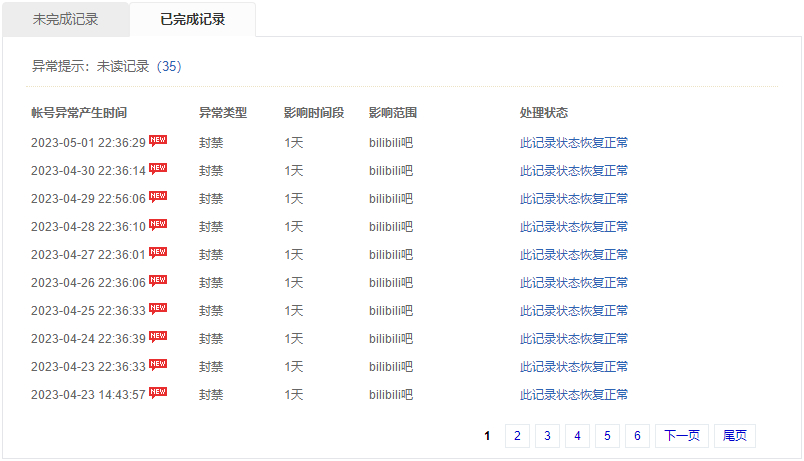This screenshot has width=804, height=461.
Task: Click NEW badge on 2023-04-26 22:36:06 record
Action: pyautogui.click(x=158, y=281)
